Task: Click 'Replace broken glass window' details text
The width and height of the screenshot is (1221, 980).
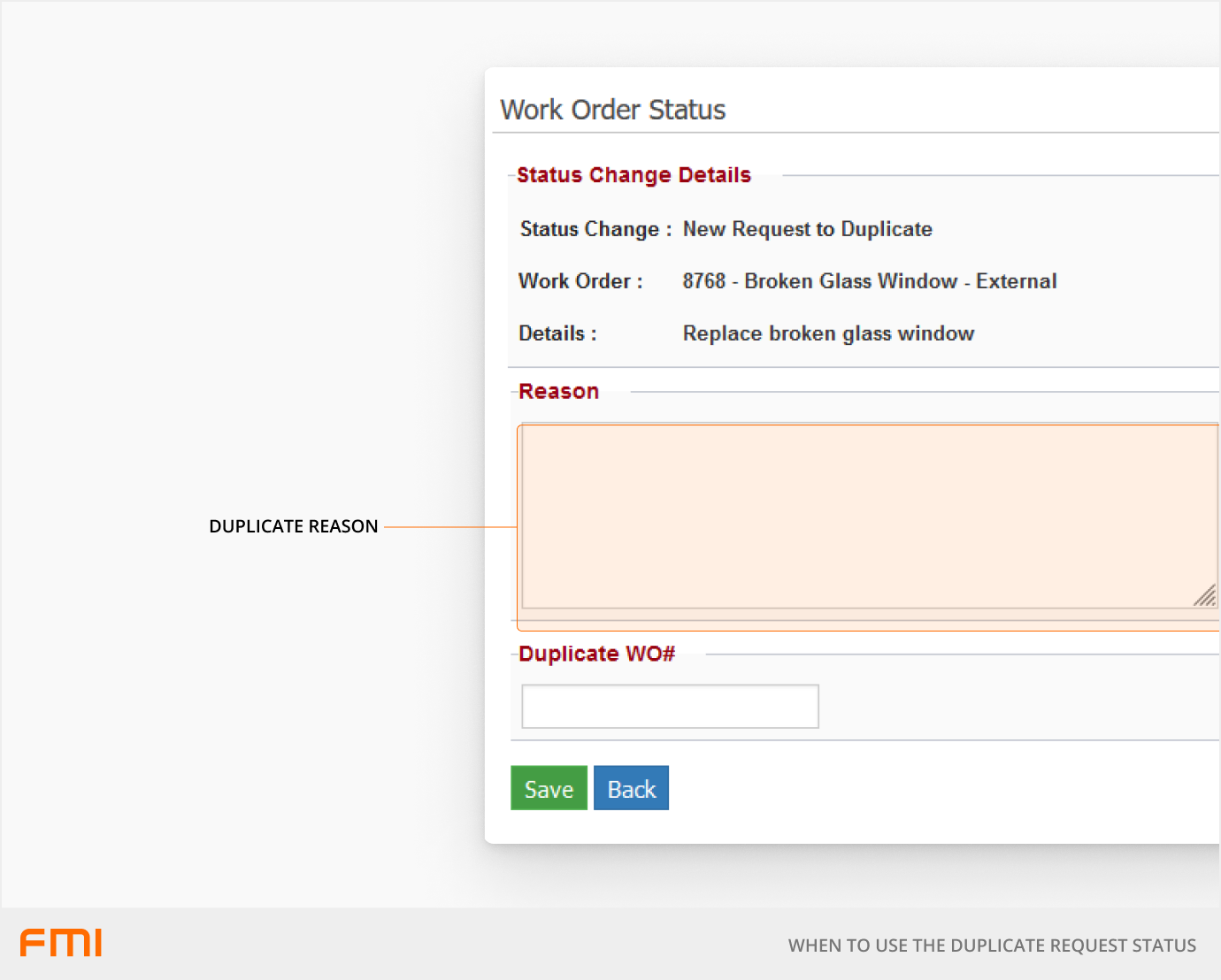Action: point(828,333)
